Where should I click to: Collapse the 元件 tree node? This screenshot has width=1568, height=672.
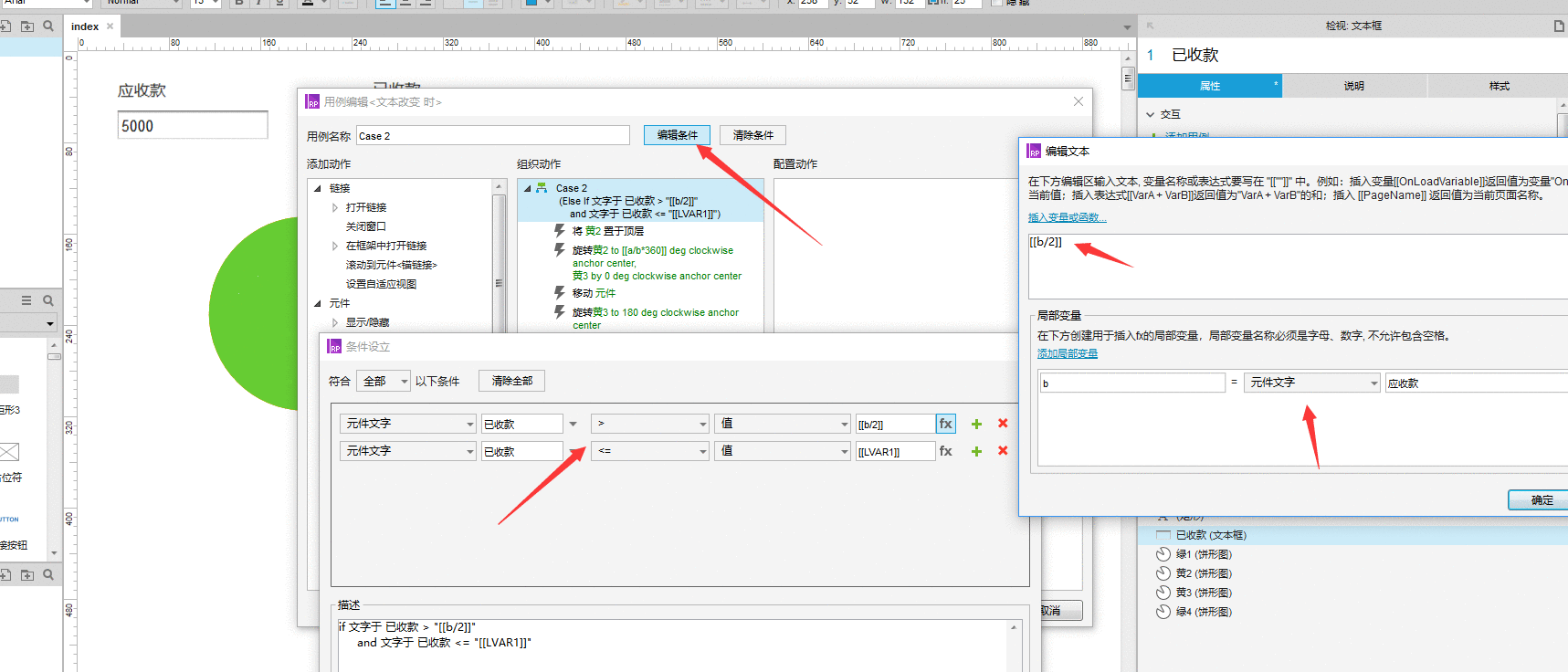coord(318,303)
